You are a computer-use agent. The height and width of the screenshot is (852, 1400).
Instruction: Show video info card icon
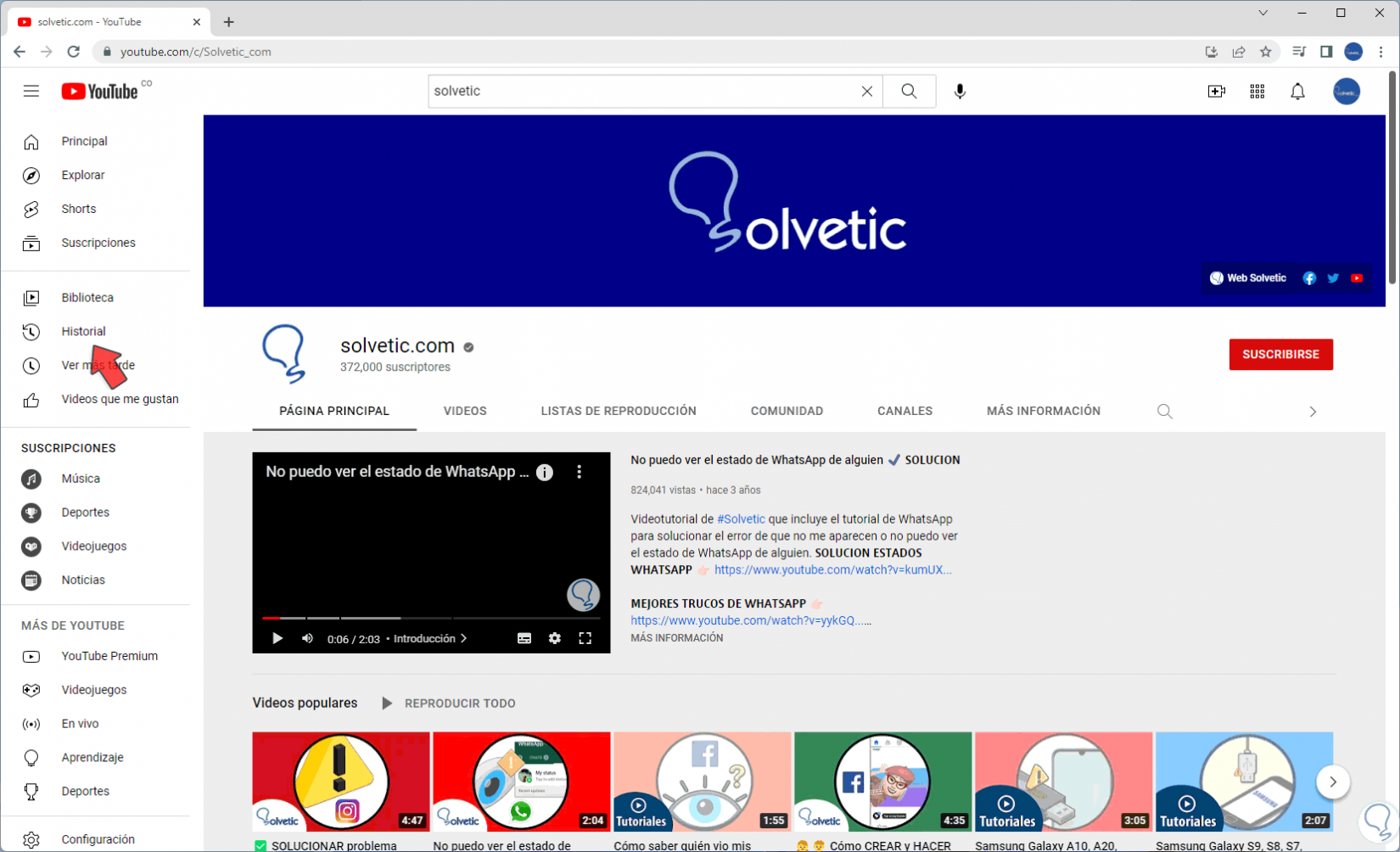545,473
